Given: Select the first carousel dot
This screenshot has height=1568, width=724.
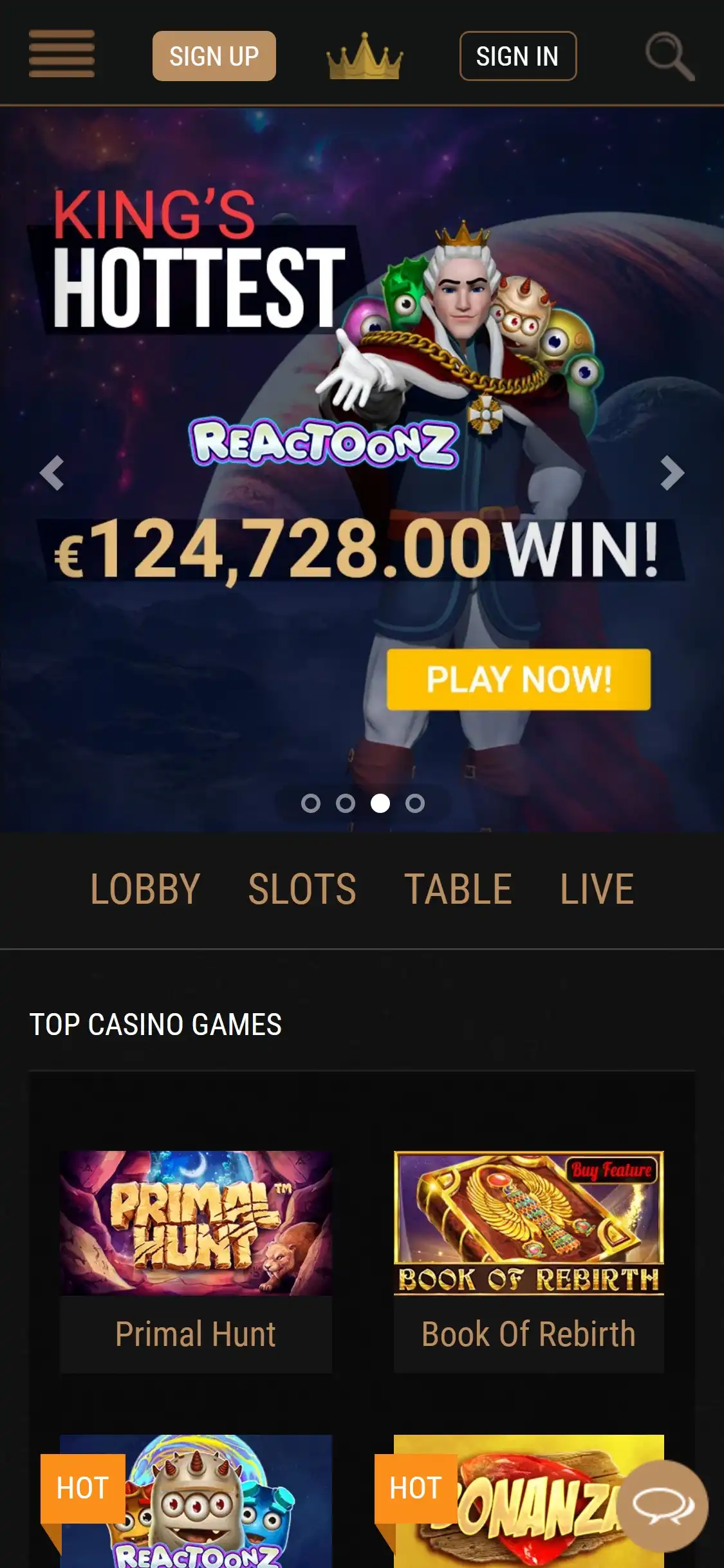Looking at the screenshot, I should point(311,803).
